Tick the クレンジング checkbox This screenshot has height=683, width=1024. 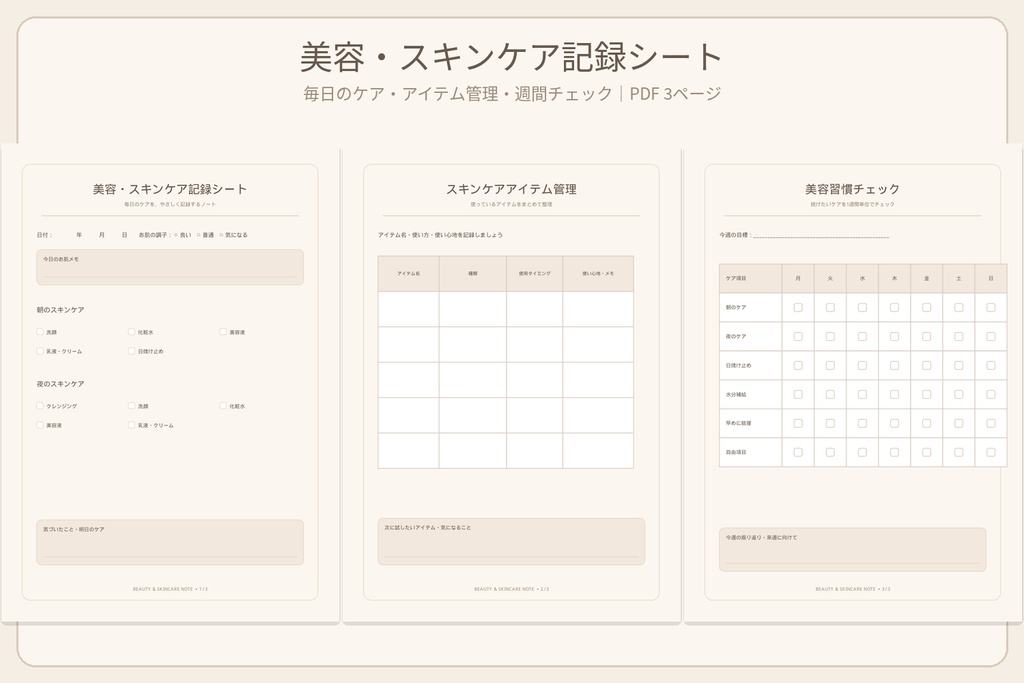click(40, 405)
